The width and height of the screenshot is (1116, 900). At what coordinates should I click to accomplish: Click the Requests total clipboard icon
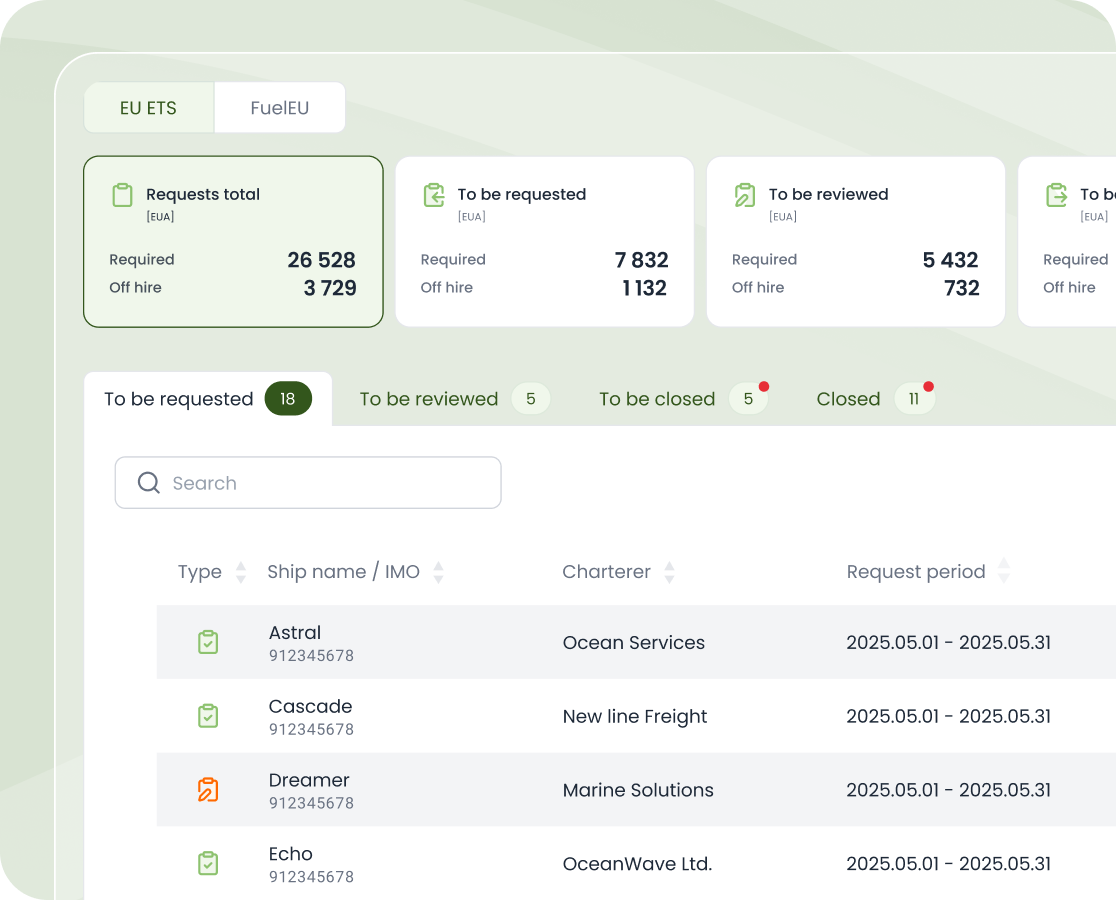[x=122, y=195]
